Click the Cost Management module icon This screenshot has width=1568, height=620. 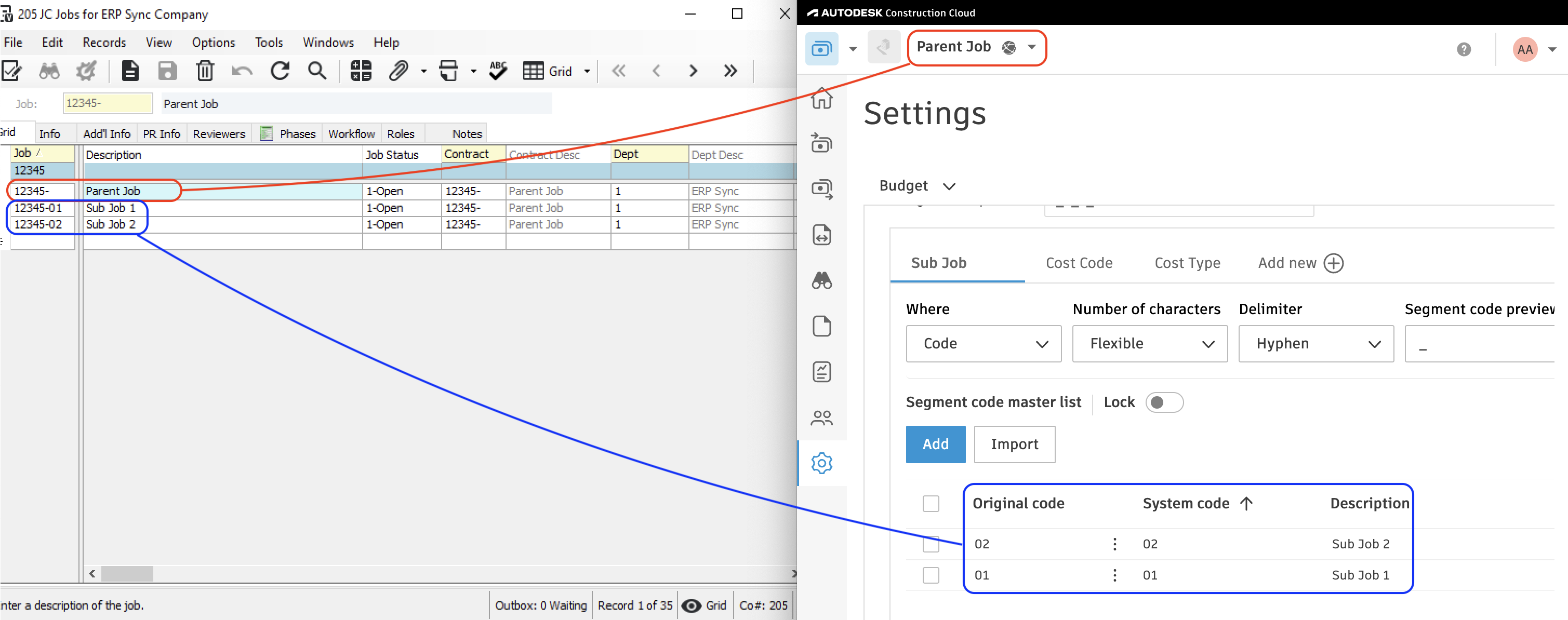[822, 49]
